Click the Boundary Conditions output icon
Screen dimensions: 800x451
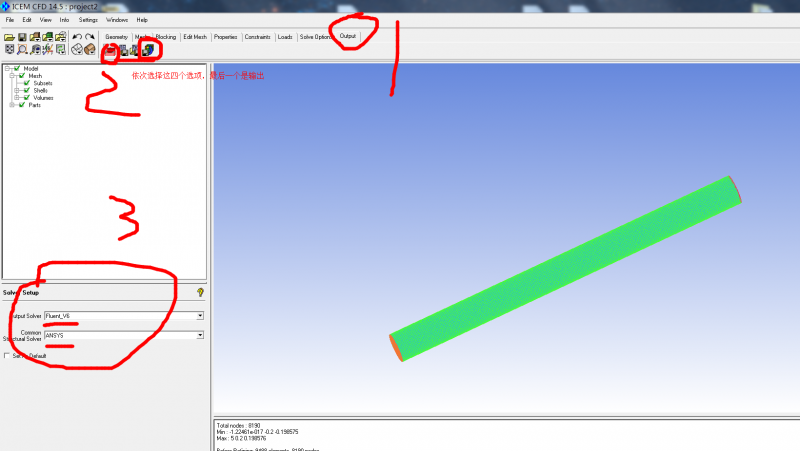point(123,51)
